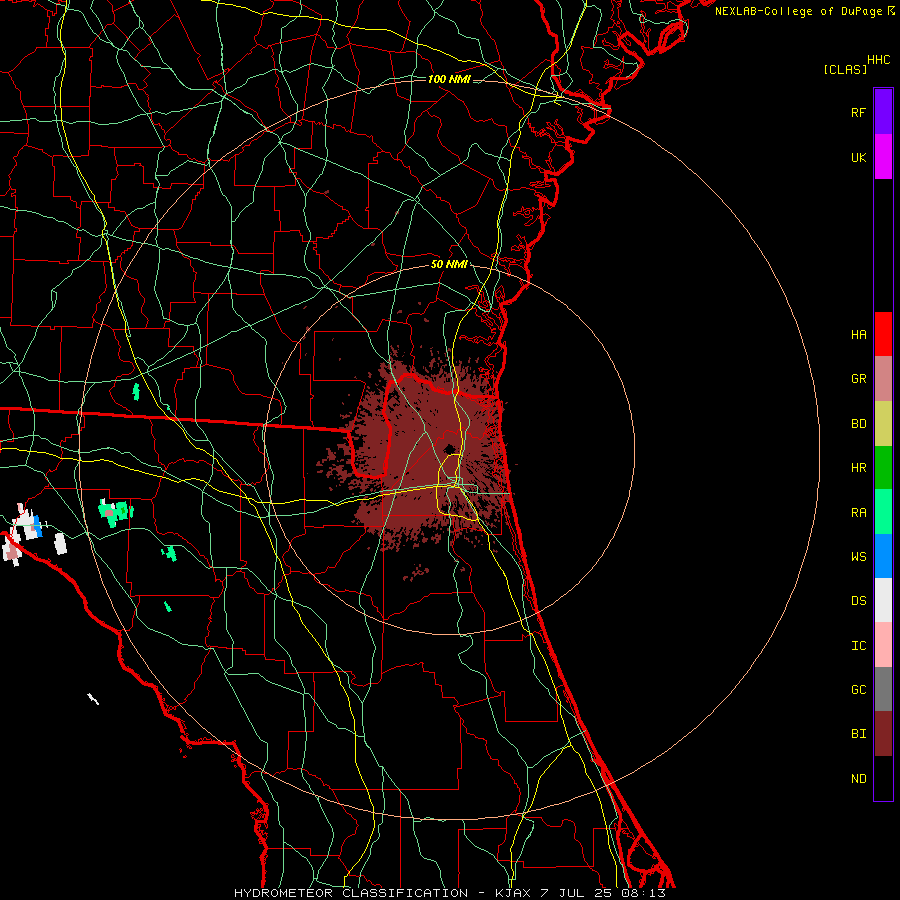The width and height of the screenshot is (900, 900).
Task: Click the black radar site hole in echo
Action: tap(449, 449)
